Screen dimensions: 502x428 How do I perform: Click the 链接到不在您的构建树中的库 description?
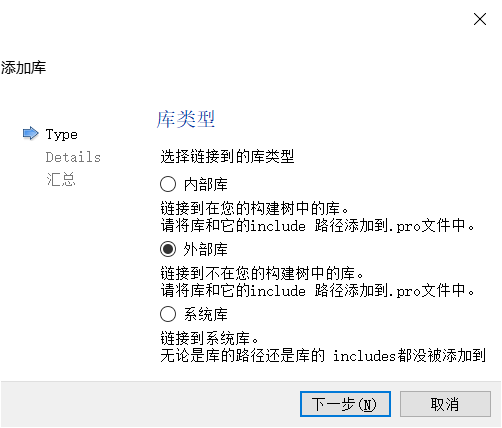262,273
